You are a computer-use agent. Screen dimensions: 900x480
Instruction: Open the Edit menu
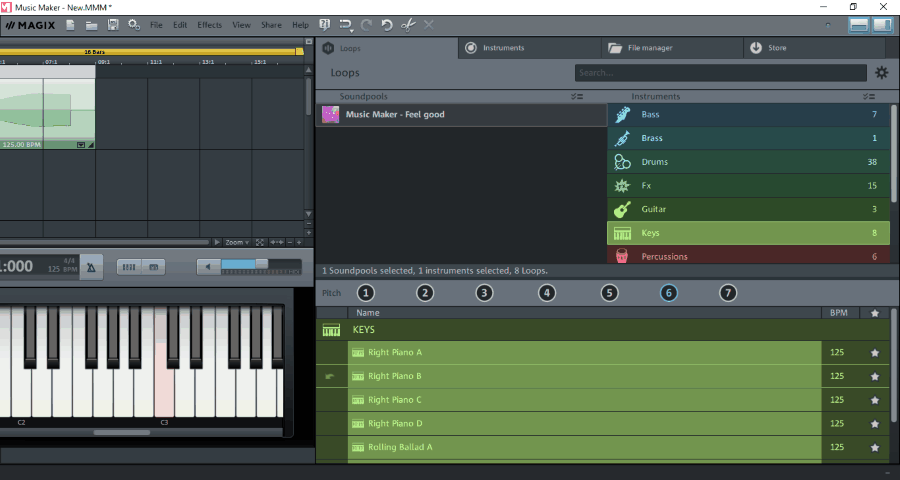coord(180,25)
